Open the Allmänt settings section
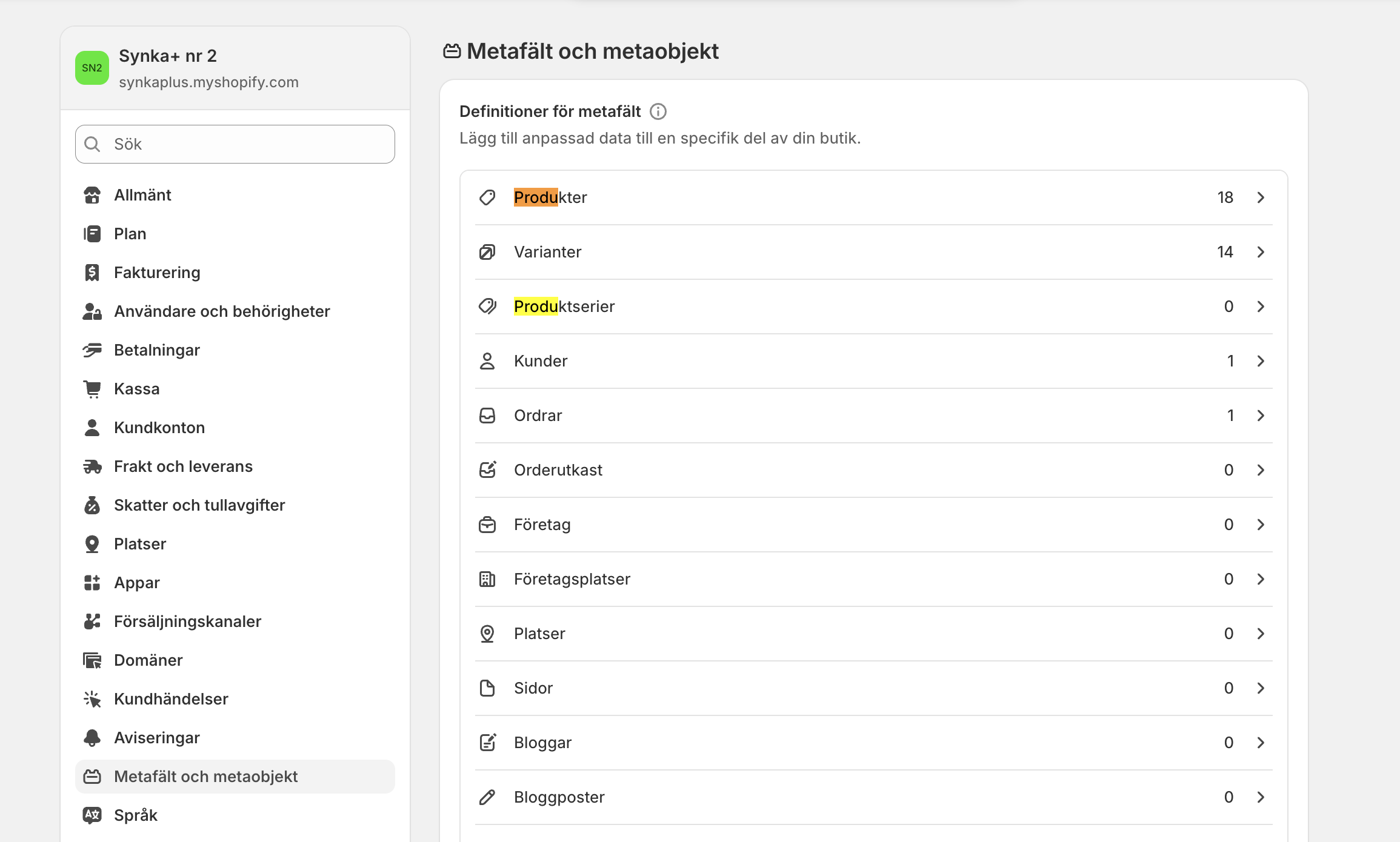This screenshot has width=1400, height=842. pyautogui.click(x=142, y=195)
